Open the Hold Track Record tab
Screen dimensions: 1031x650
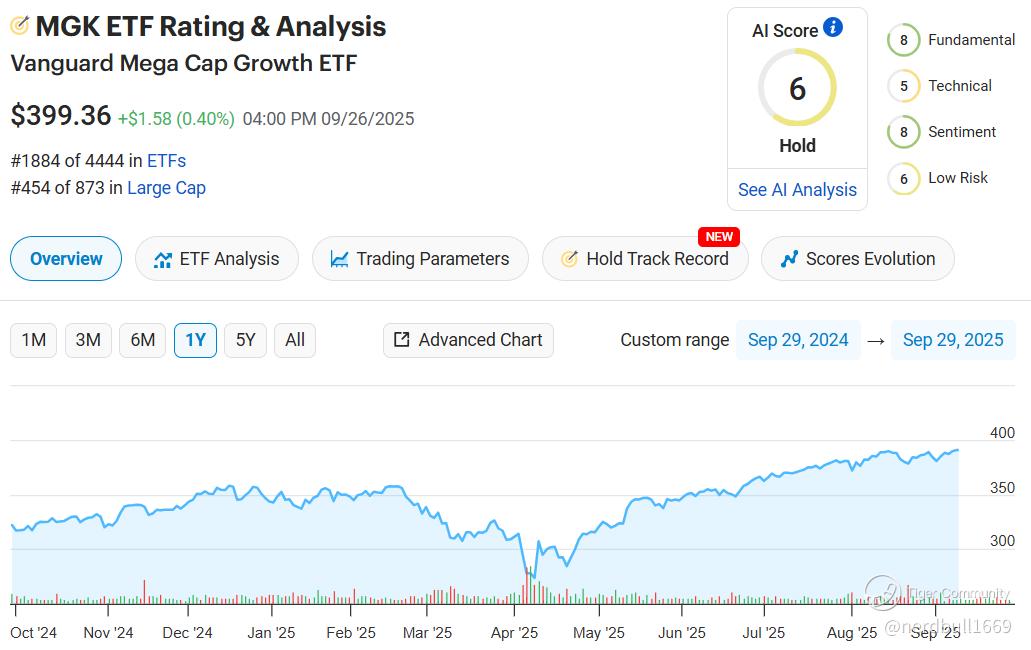[x=645, y=259]
